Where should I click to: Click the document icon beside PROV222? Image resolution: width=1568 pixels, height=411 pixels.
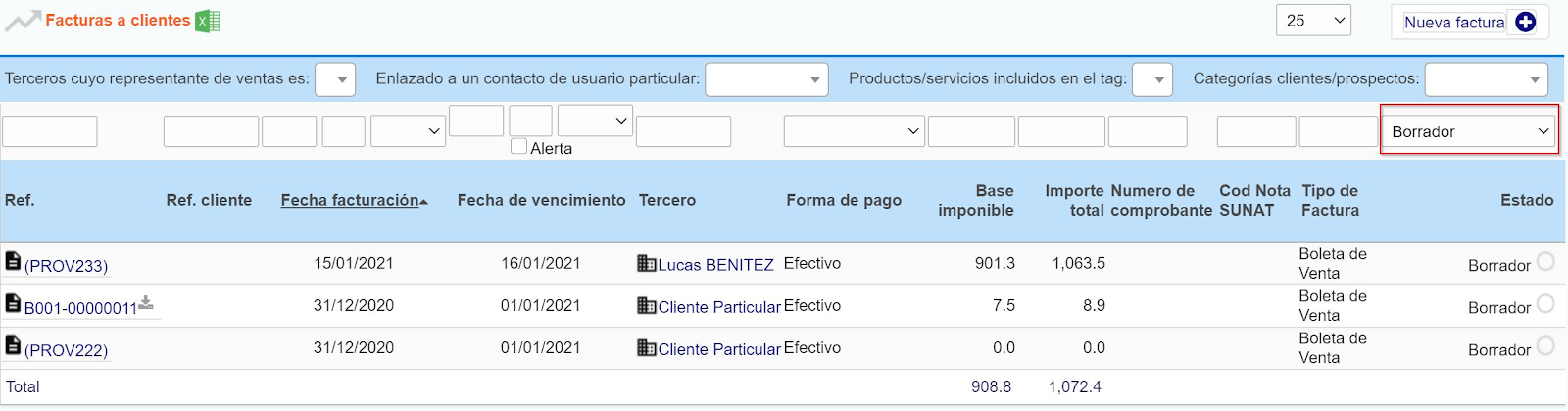[13, 345]
